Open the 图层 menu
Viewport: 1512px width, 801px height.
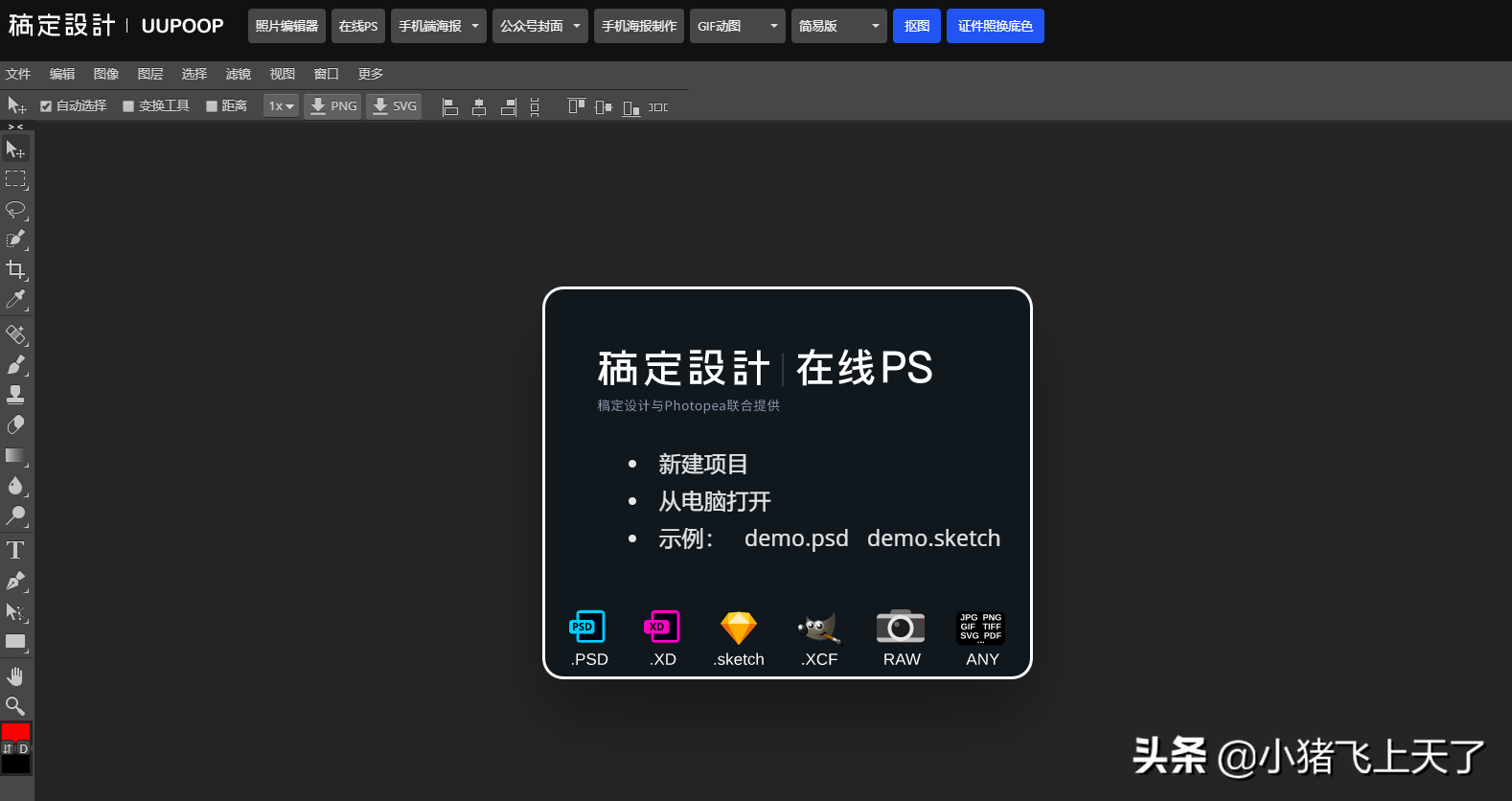point(150,74)
